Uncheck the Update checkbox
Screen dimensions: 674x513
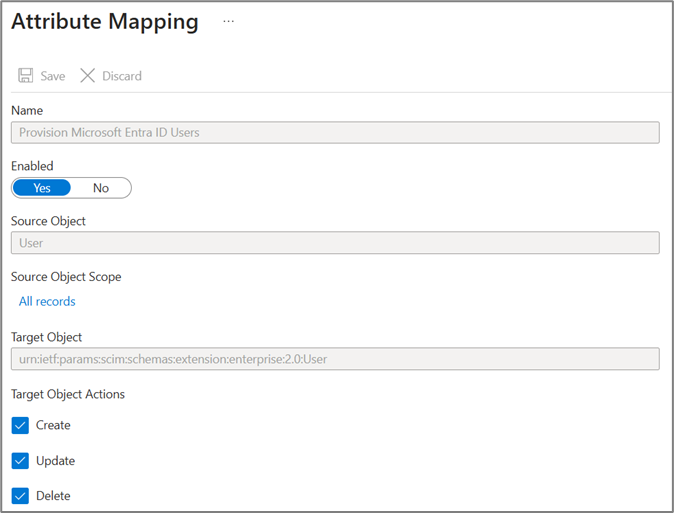point(20,461)
